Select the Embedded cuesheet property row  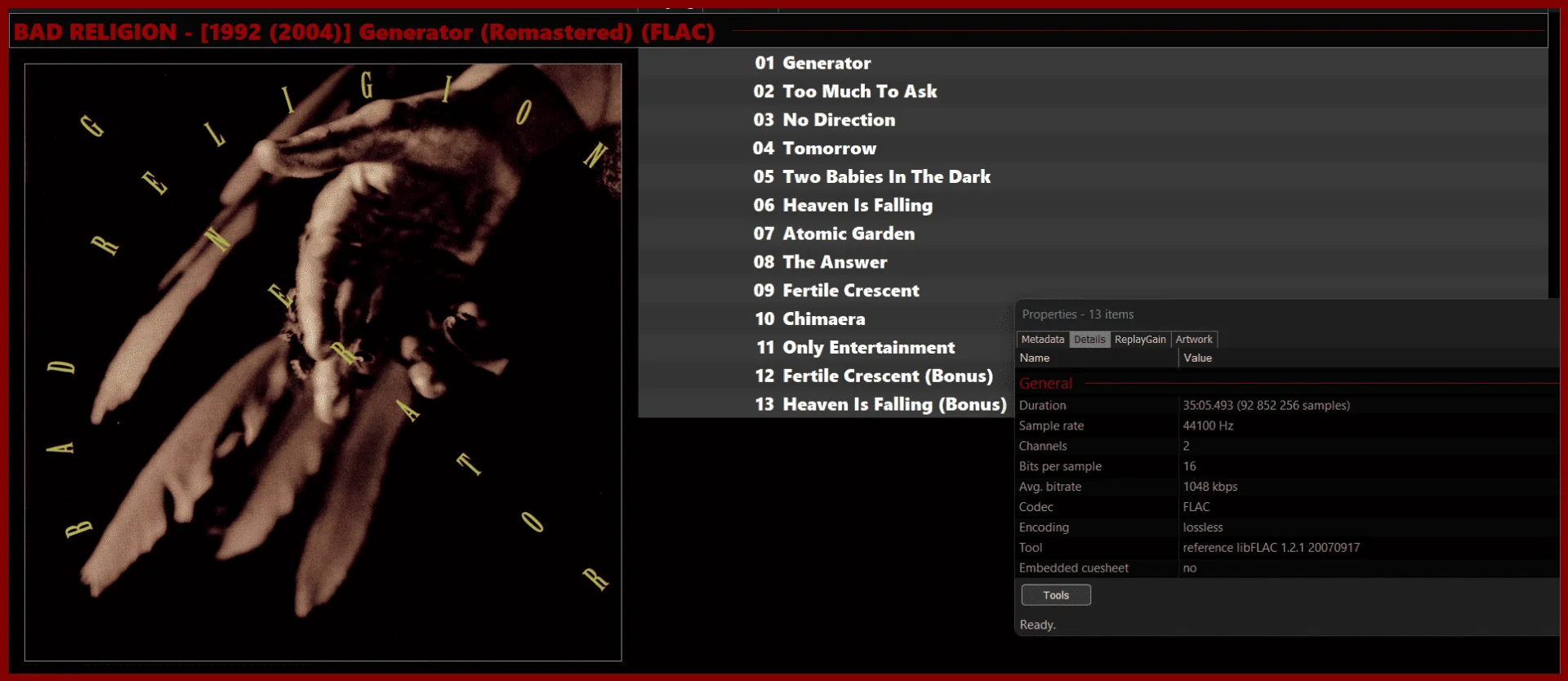tap(1288, 569)
